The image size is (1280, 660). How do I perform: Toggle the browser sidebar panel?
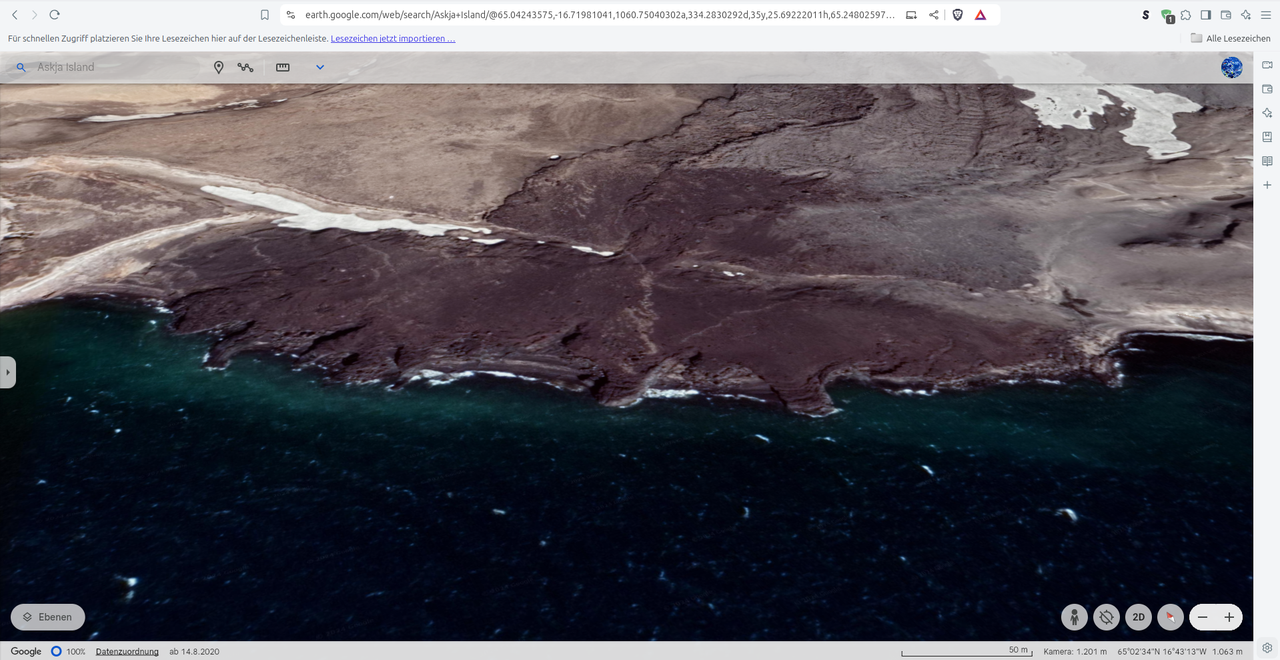1206,15
